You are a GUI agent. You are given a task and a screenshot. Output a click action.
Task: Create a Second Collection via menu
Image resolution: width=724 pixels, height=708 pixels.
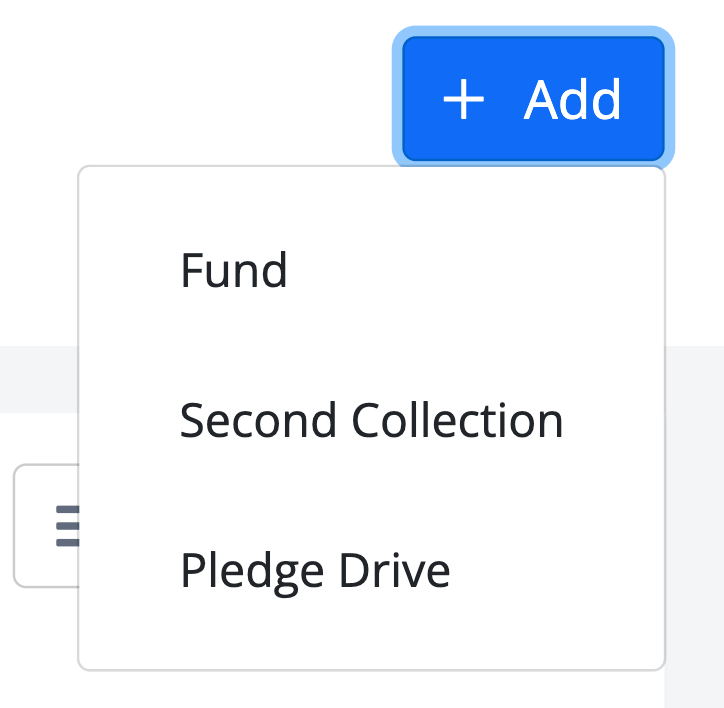point(372,420)
